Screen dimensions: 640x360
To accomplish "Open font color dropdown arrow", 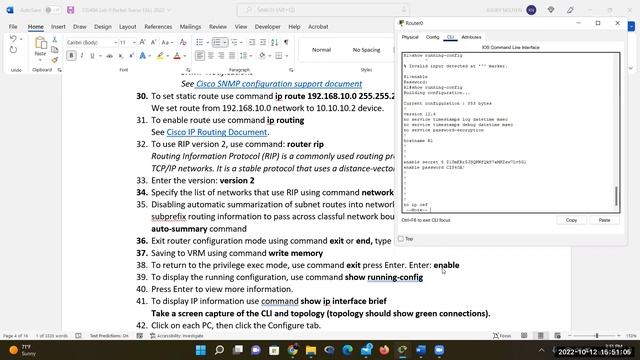I will (184, 56).
